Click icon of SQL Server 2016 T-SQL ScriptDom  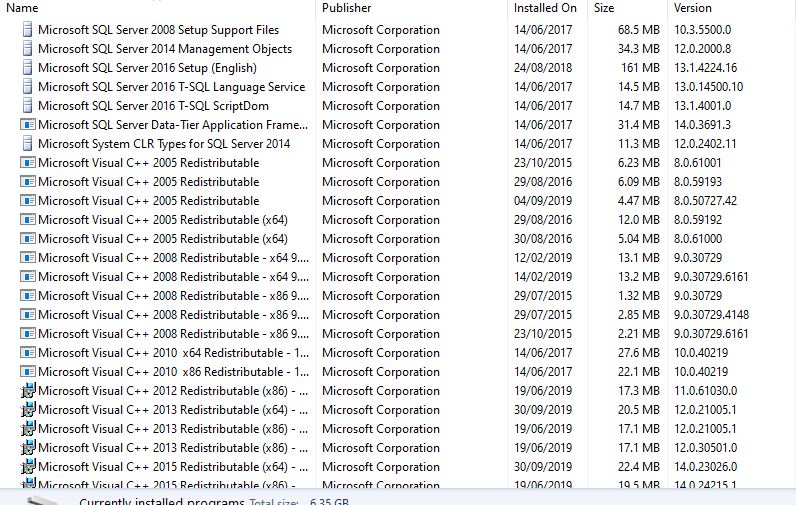pyautogui.click(x=28, y=106)
